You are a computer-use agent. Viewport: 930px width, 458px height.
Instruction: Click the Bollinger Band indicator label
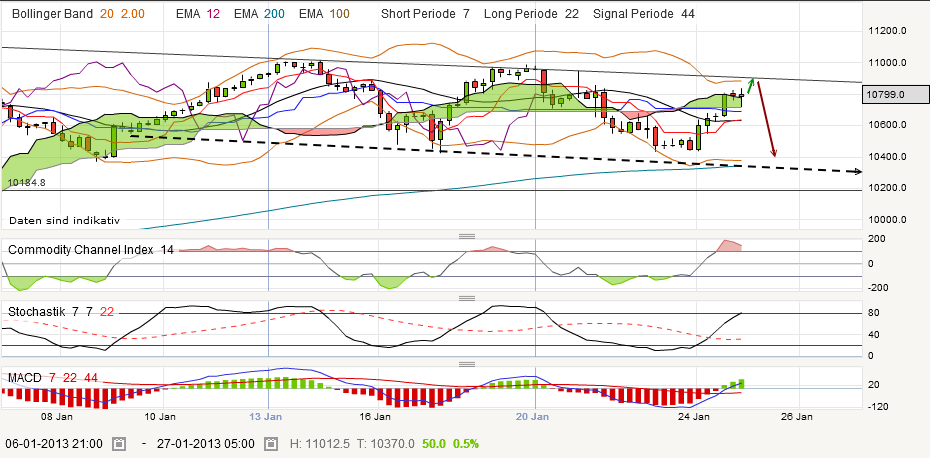[52, 14]
